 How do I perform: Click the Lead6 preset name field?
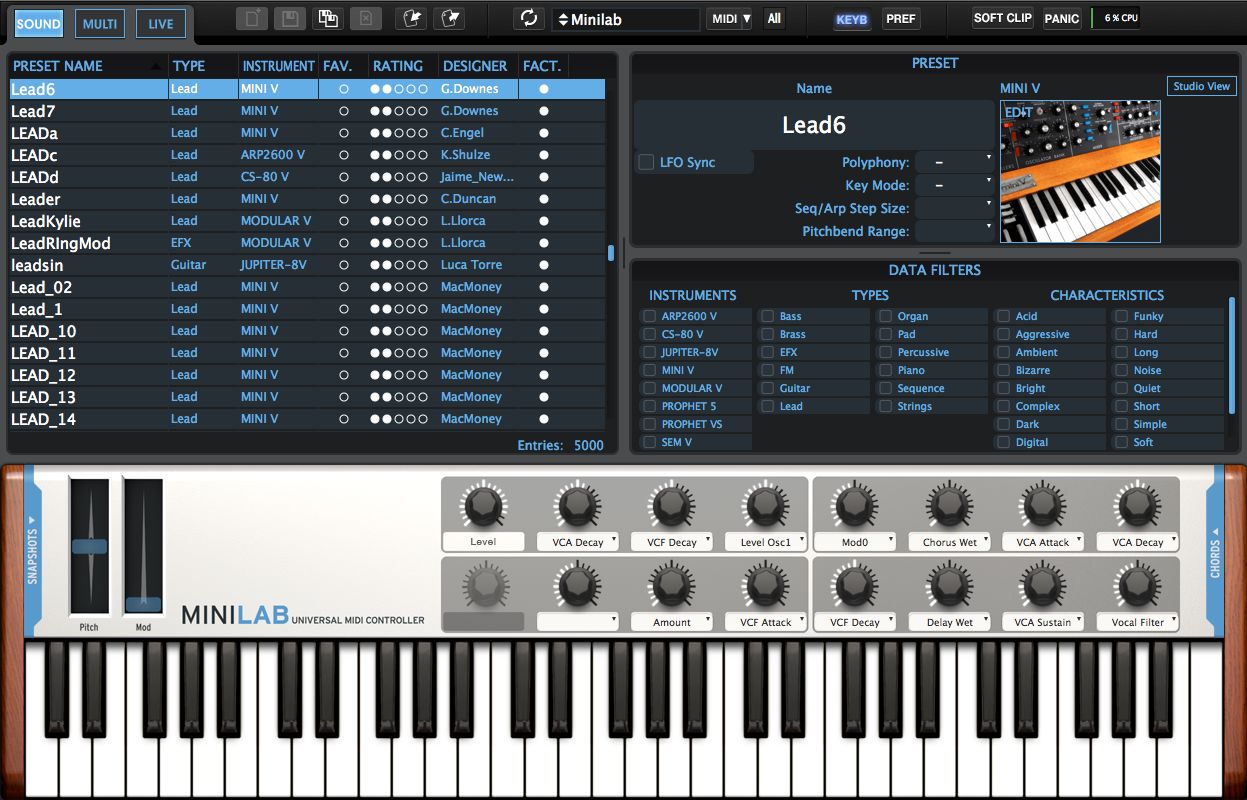coord(814,125)
